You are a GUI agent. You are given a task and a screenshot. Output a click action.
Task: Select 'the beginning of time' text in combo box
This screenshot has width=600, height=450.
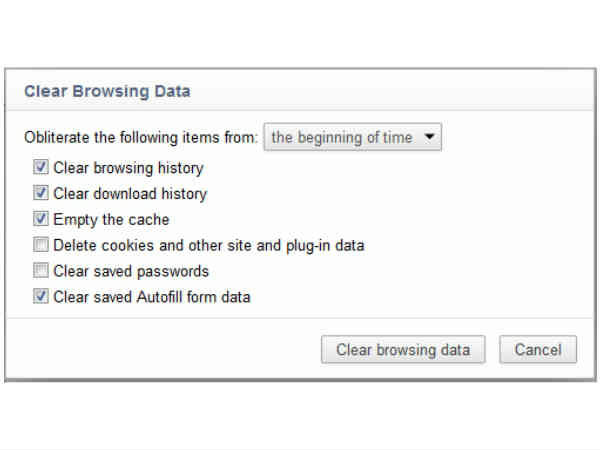(x=341, y=138)
